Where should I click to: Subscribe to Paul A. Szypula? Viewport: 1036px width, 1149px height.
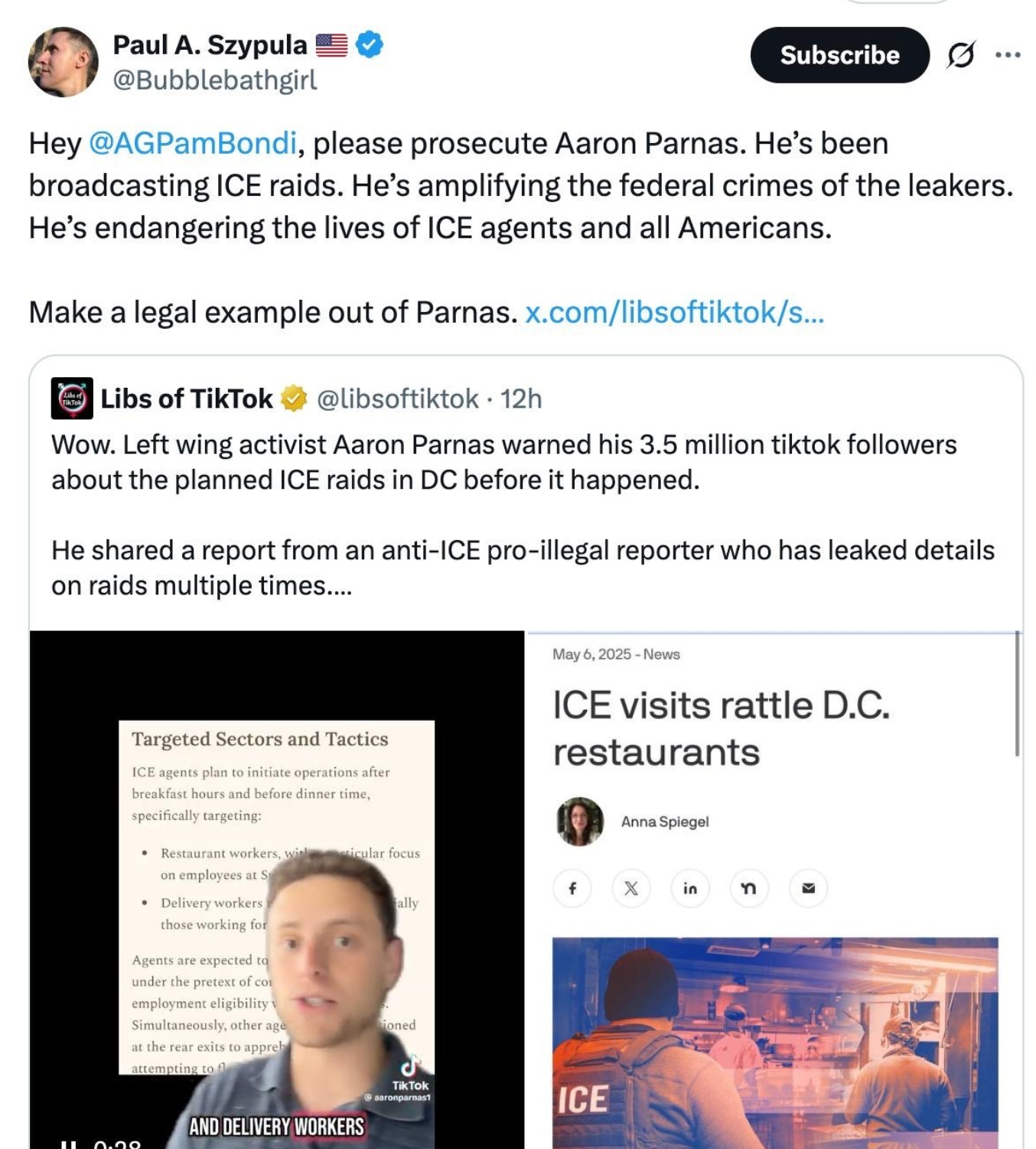(x=839, y=55)
